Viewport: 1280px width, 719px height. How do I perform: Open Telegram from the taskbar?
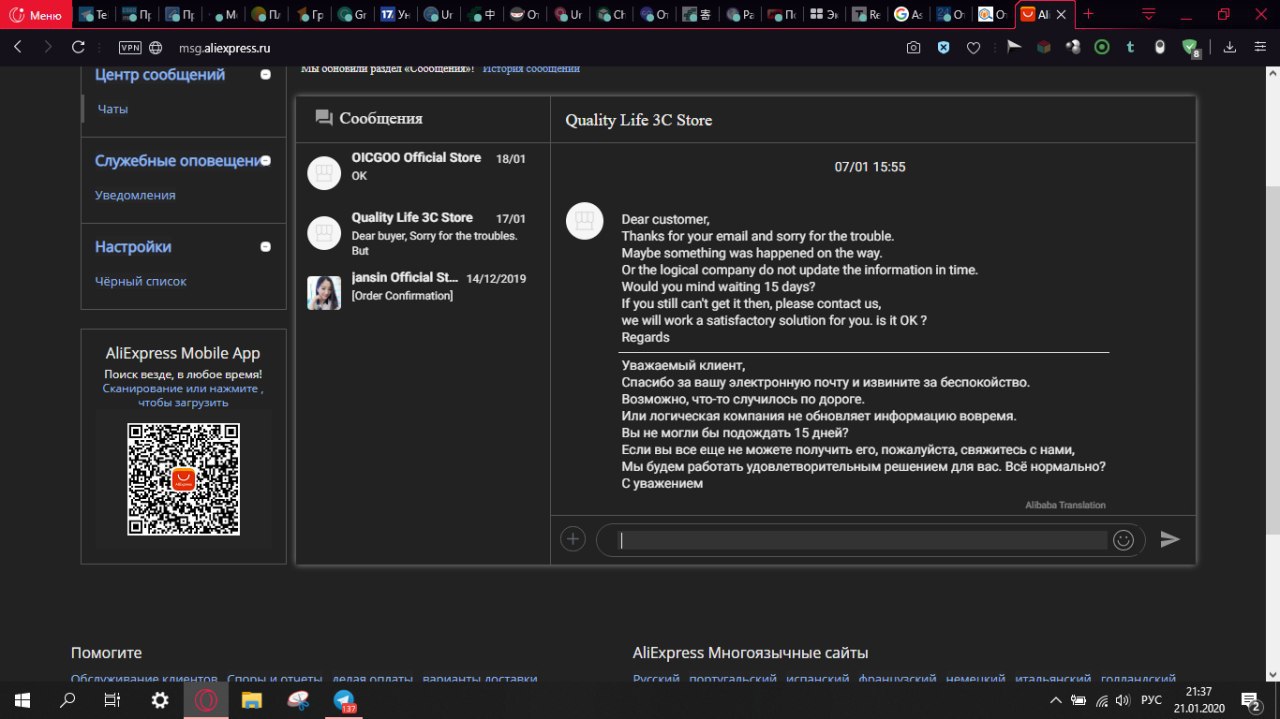pos(344,700)
